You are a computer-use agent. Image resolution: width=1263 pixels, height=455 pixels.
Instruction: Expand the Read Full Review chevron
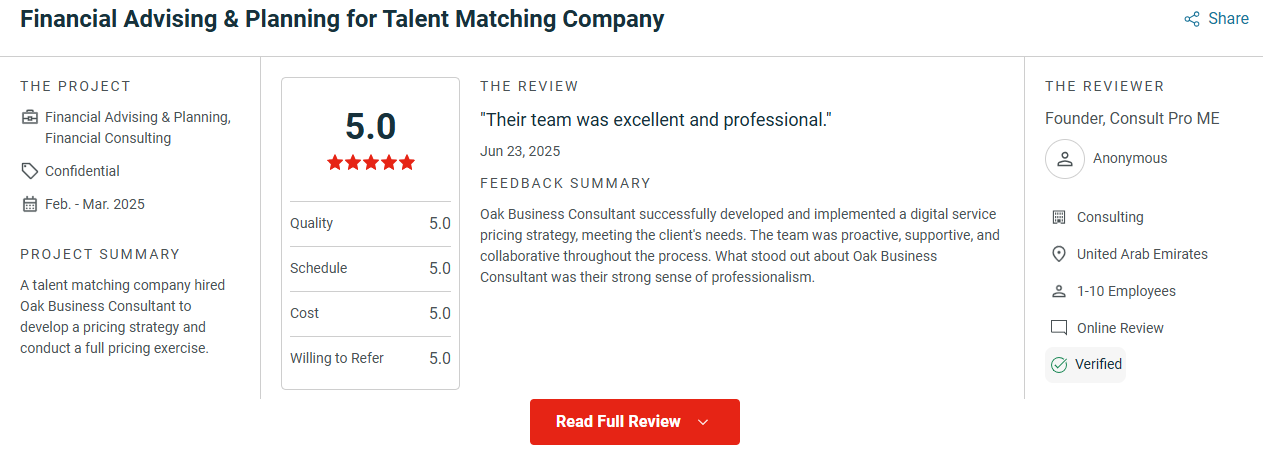(x=703, y=422)
